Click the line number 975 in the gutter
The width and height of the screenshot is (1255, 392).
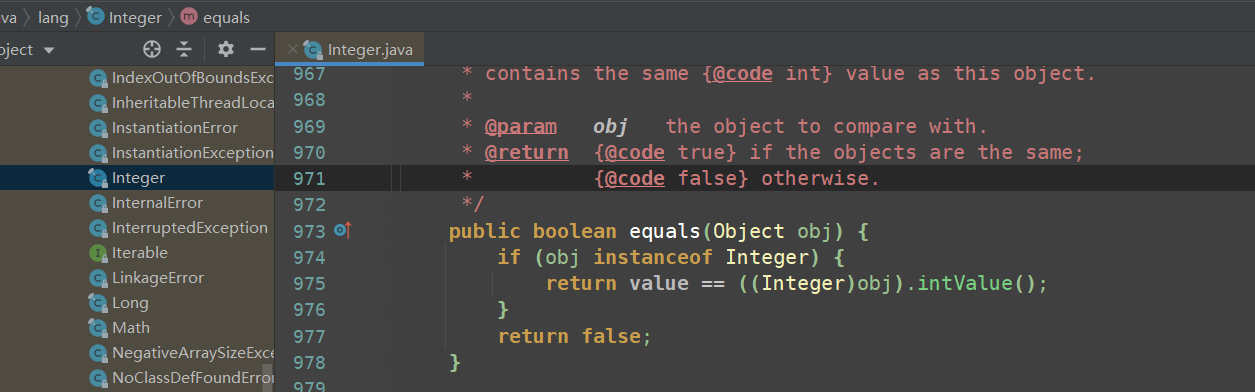coord(309,283)
